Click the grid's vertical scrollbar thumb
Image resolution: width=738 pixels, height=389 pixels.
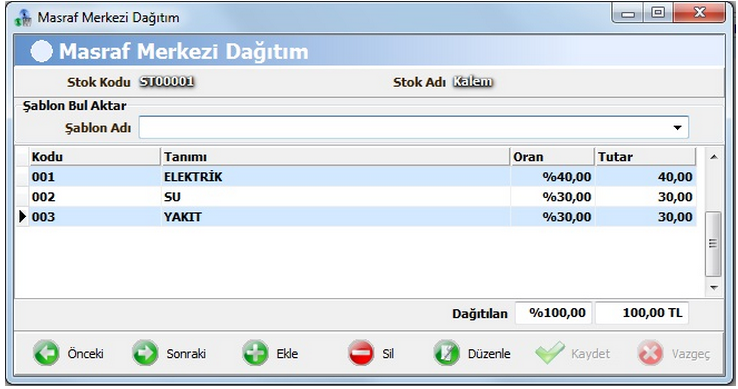[x=713, y=243]
